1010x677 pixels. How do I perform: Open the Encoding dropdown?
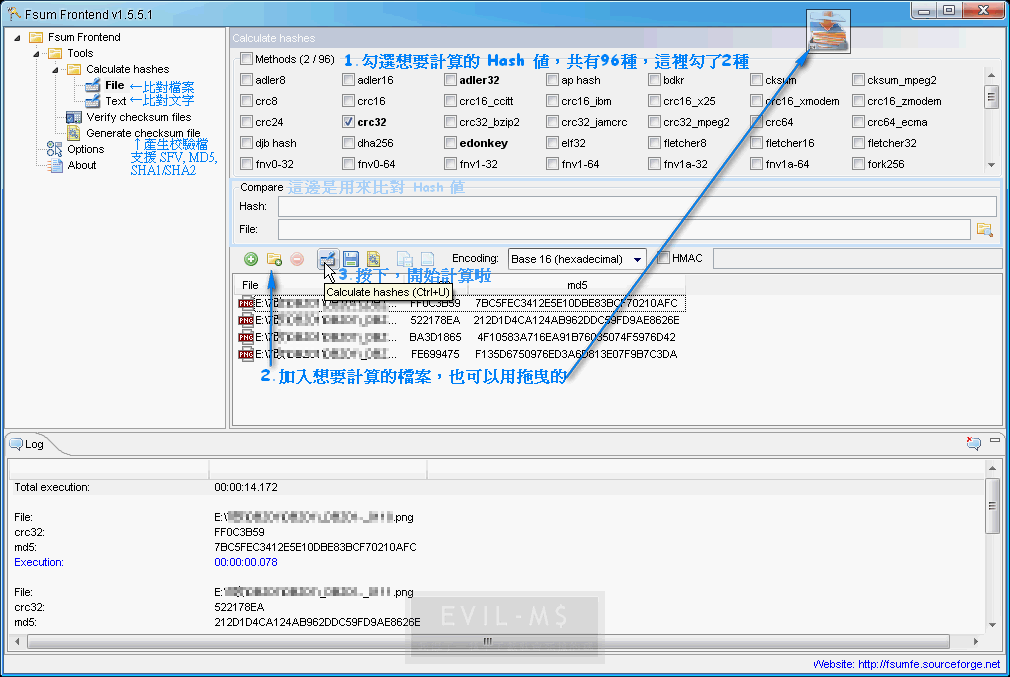(637, 259)
